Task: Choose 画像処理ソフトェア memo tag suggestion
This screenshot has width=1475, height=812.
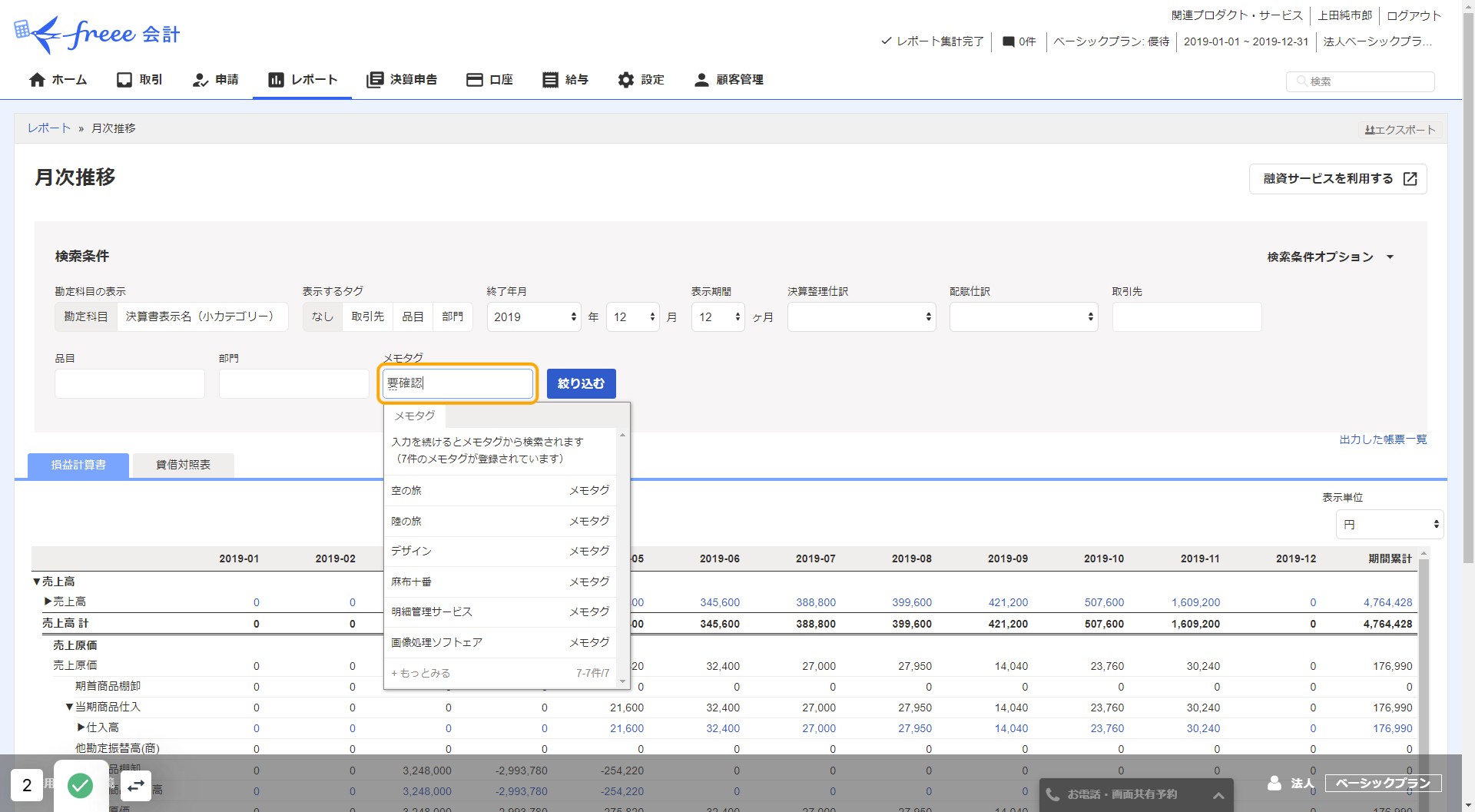Action: pos(500,642)
